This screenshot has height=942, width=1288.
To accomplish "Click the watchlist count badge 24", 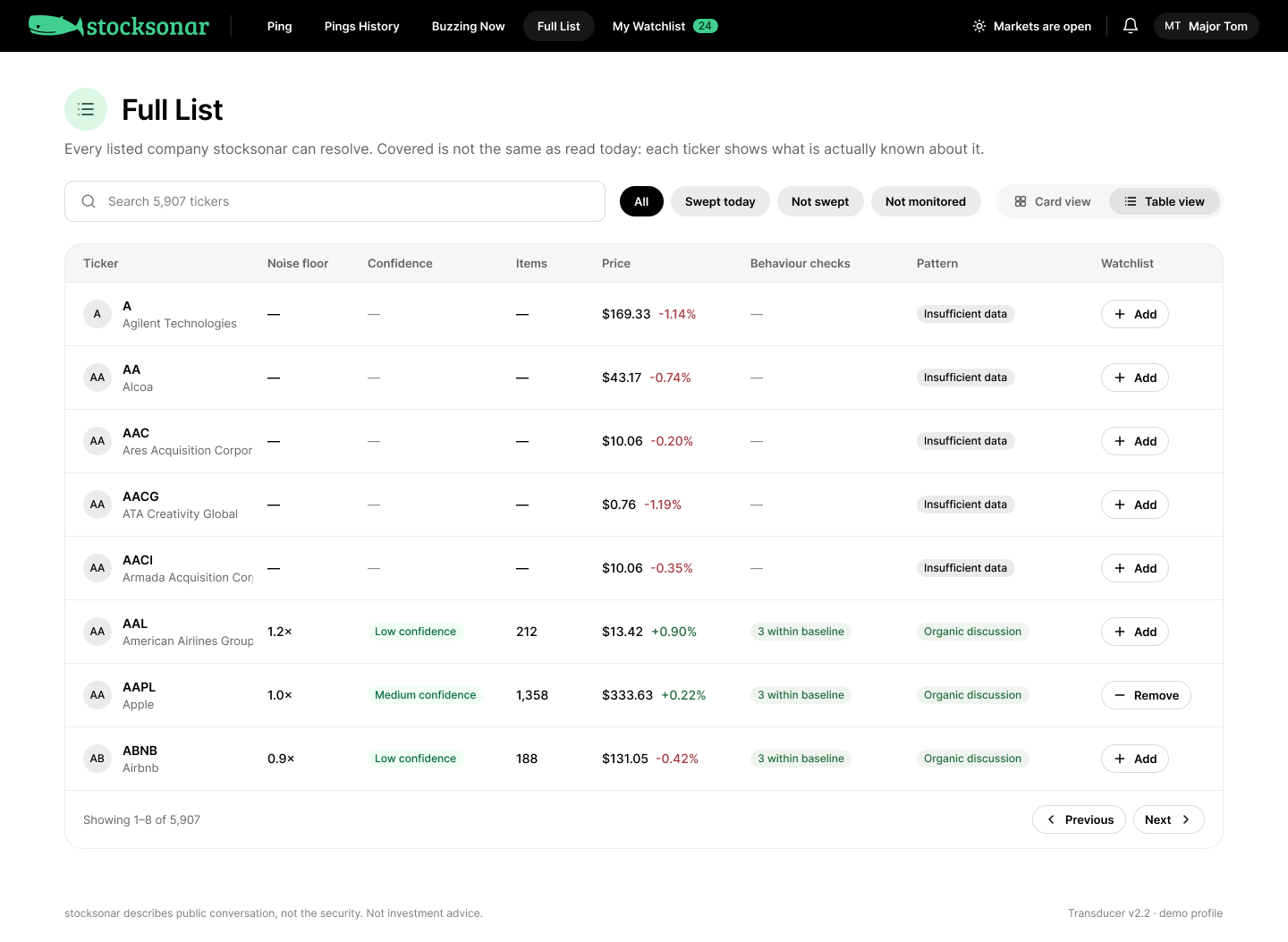I will 705,26.
